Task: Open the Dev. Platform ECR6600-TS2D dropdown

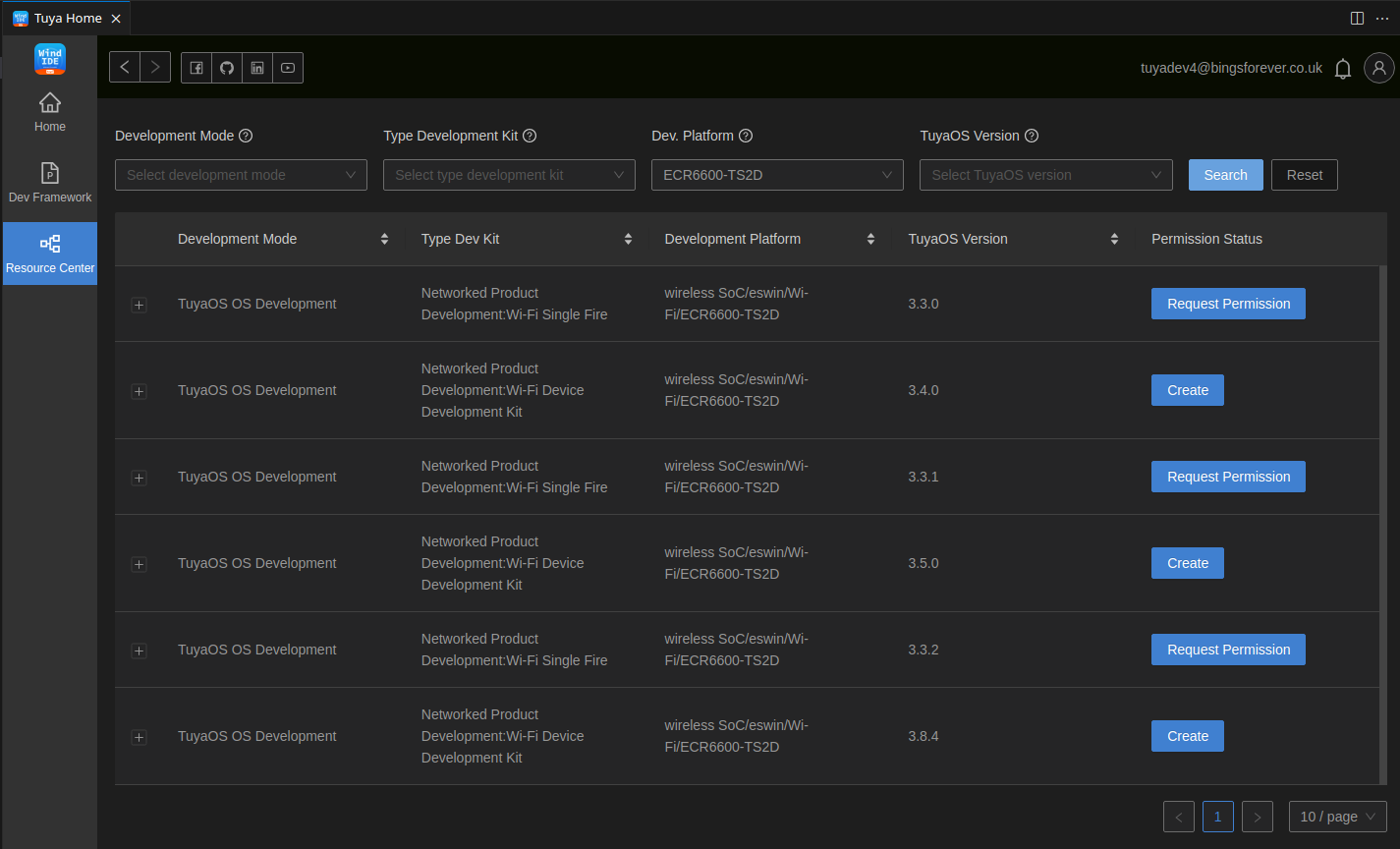Action: pos(777,175)
